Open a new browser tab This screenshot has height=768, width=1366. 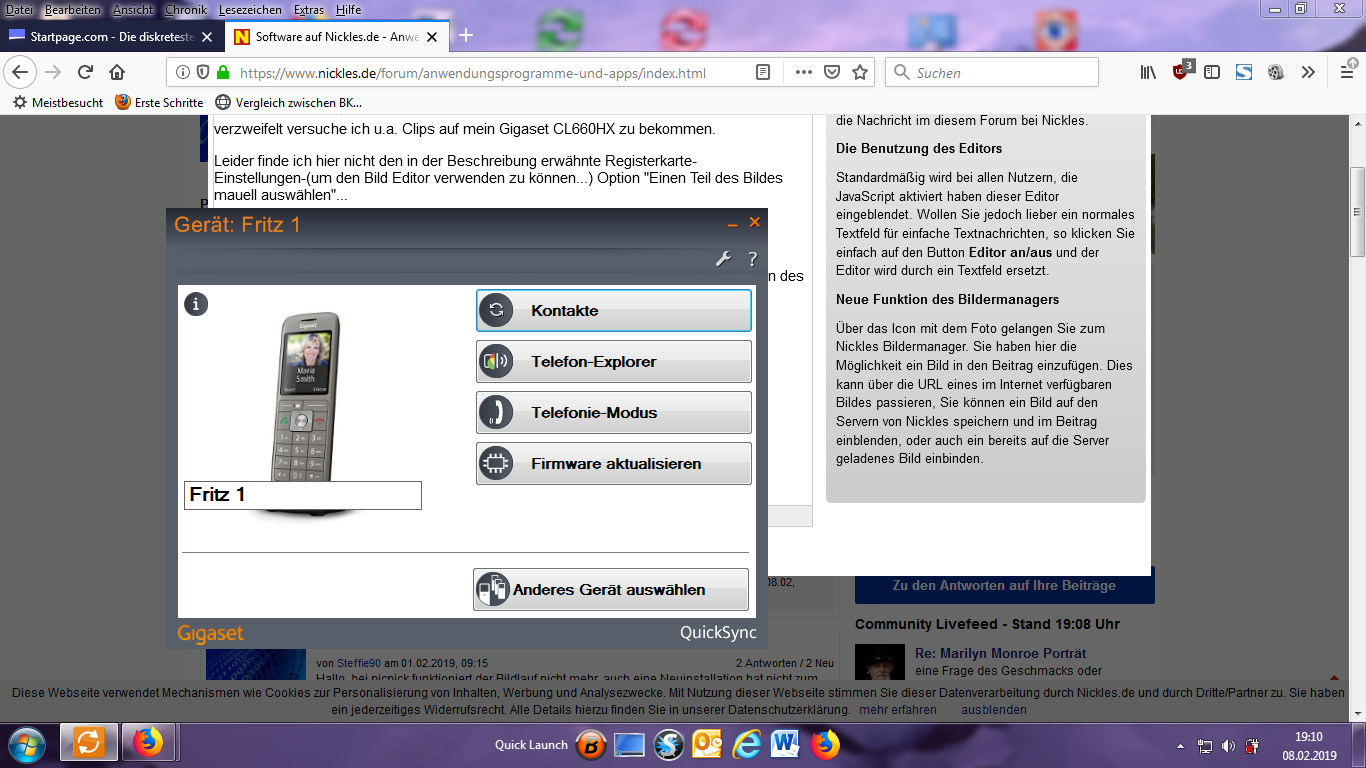465,36
